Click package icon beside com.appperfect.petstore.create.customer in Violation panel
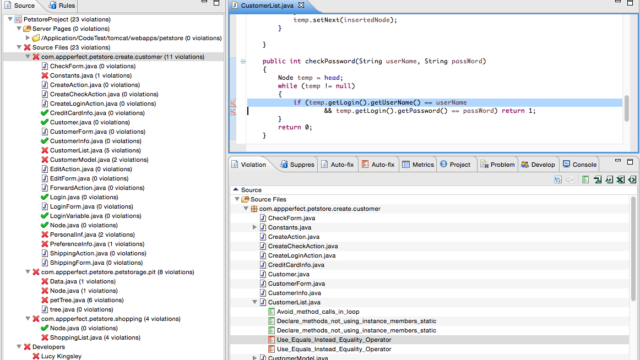Image resolution: width=640 pixels, height=360 pixels. [254, 209]
